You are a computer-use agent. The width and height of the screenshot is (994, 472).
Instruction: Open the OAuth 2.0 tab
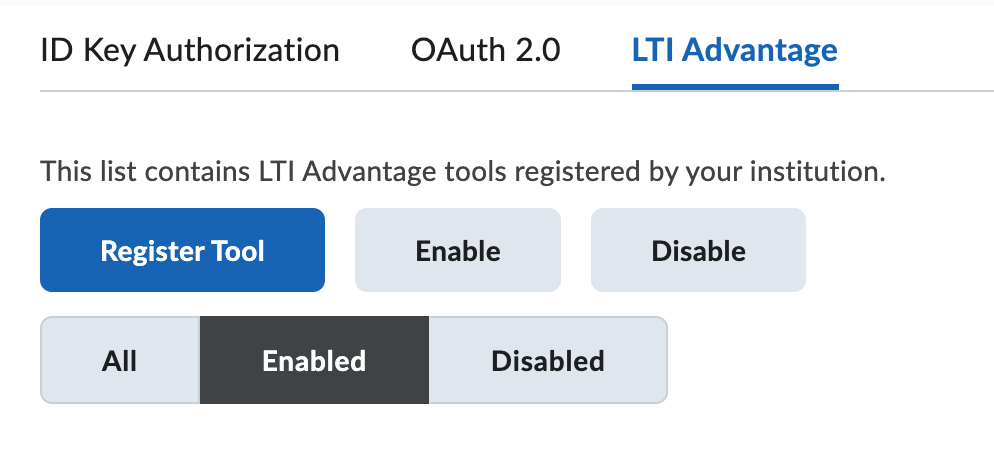pyautogui.click(x=485, y=50)
